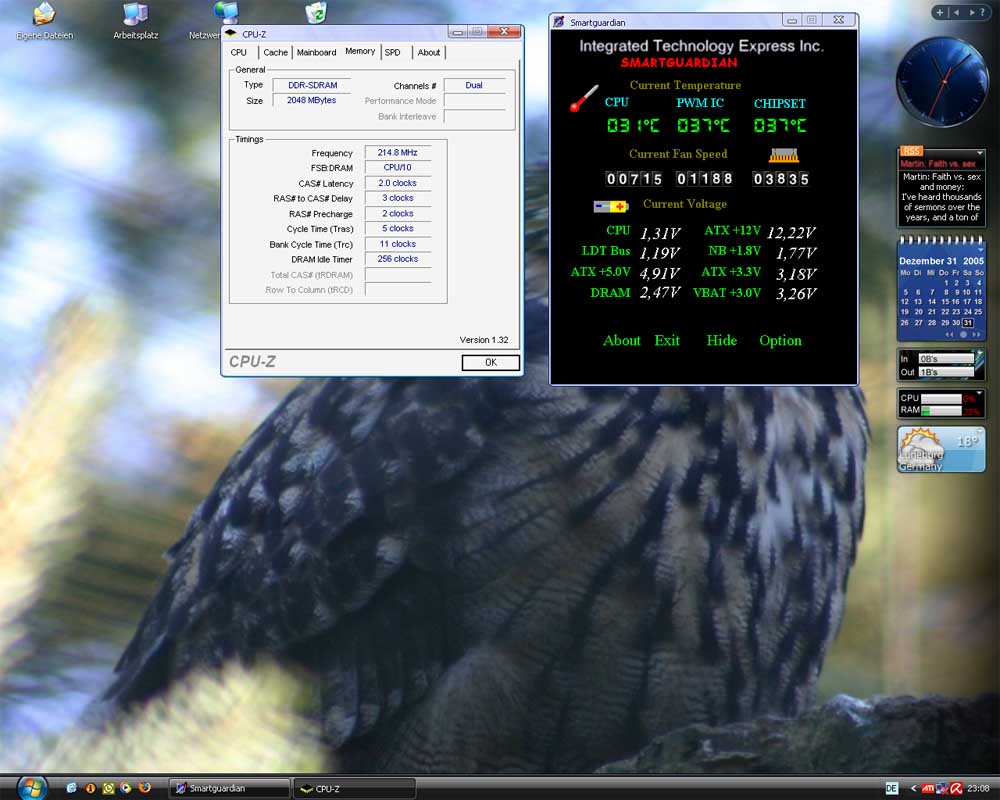The height and width of the screenshot is (800, 1000).
Task: Click the green square quick launch icon
Action: [108, 788]
